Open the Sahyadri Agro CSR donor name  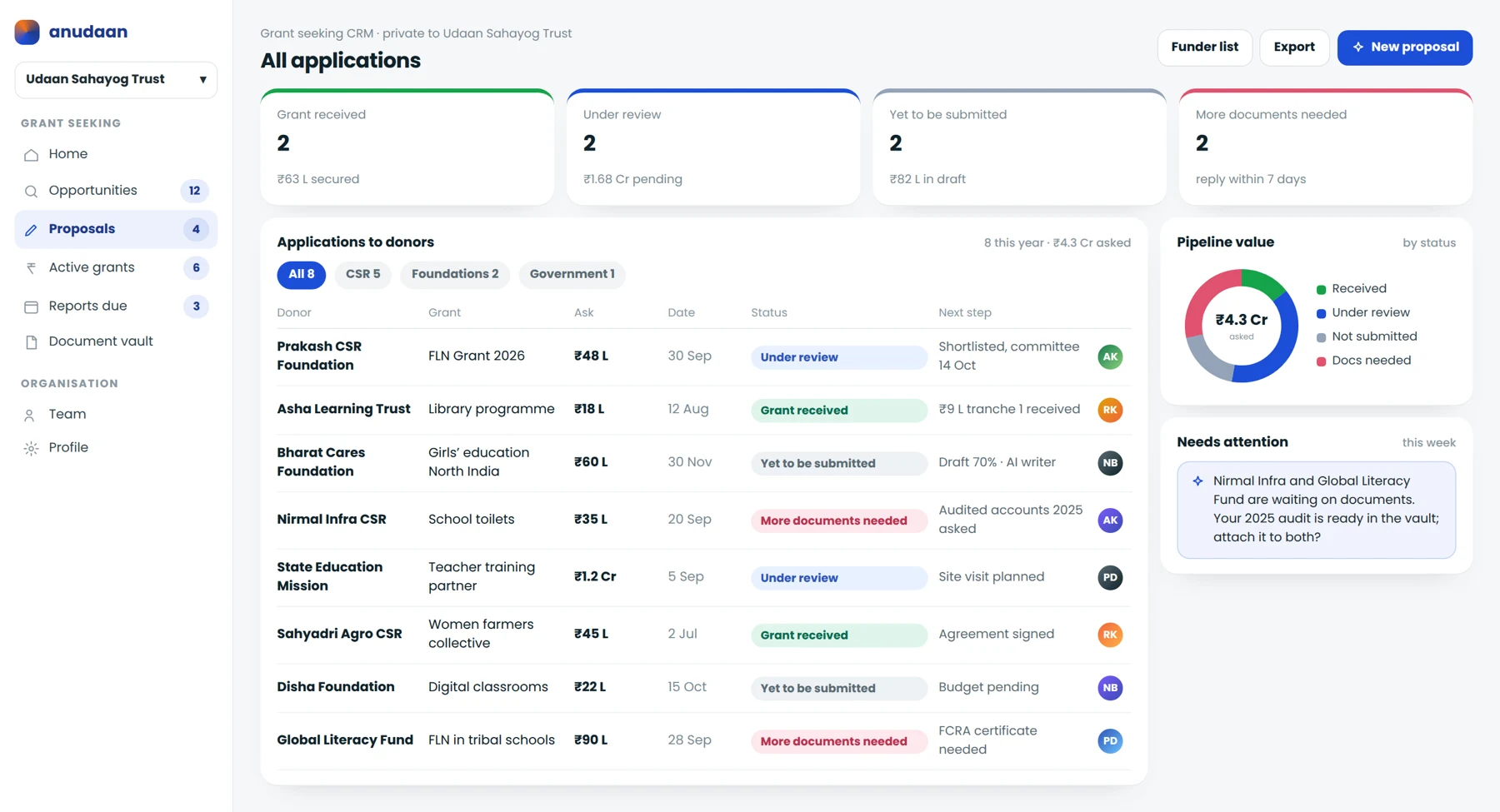coord(339,634)
